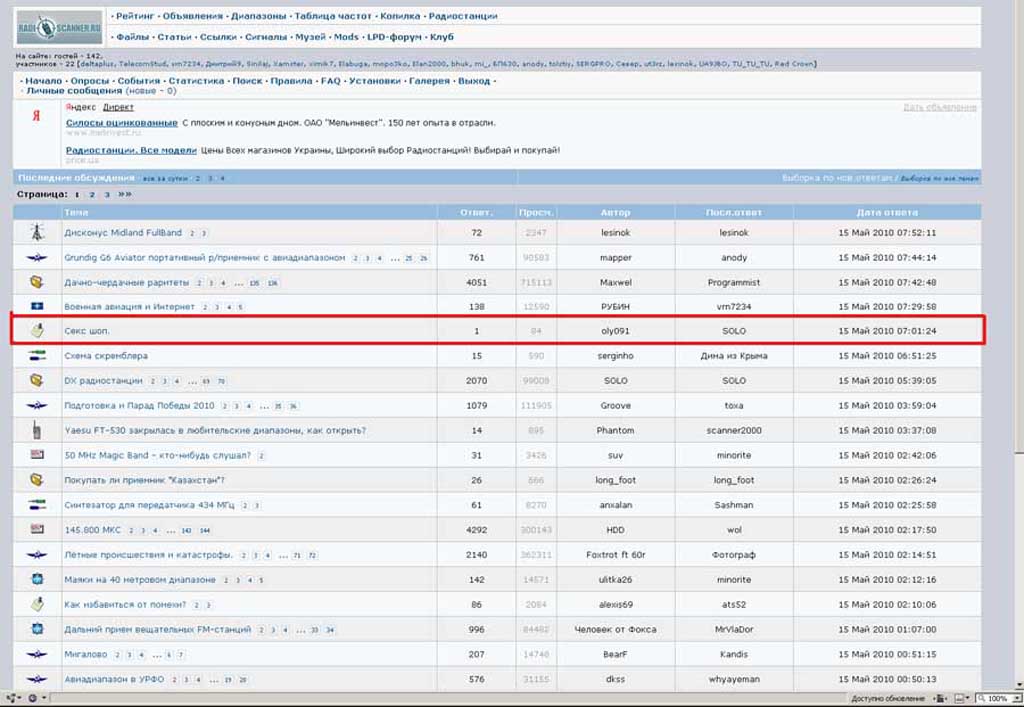Click the antenna icon beside Дисконус Midland FullBand
The height and width of the screenshot is (707, 1024).
click(37, 232)
